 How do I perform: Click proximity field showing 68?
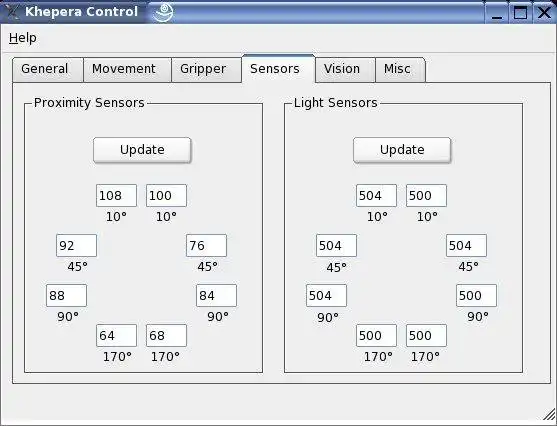pyautogui.click(x=166, y=335)
